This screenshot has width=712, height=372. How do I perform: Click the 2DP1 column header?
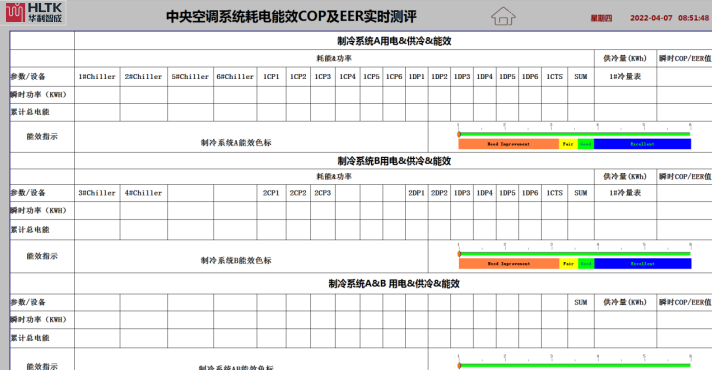tap(416, 193)
